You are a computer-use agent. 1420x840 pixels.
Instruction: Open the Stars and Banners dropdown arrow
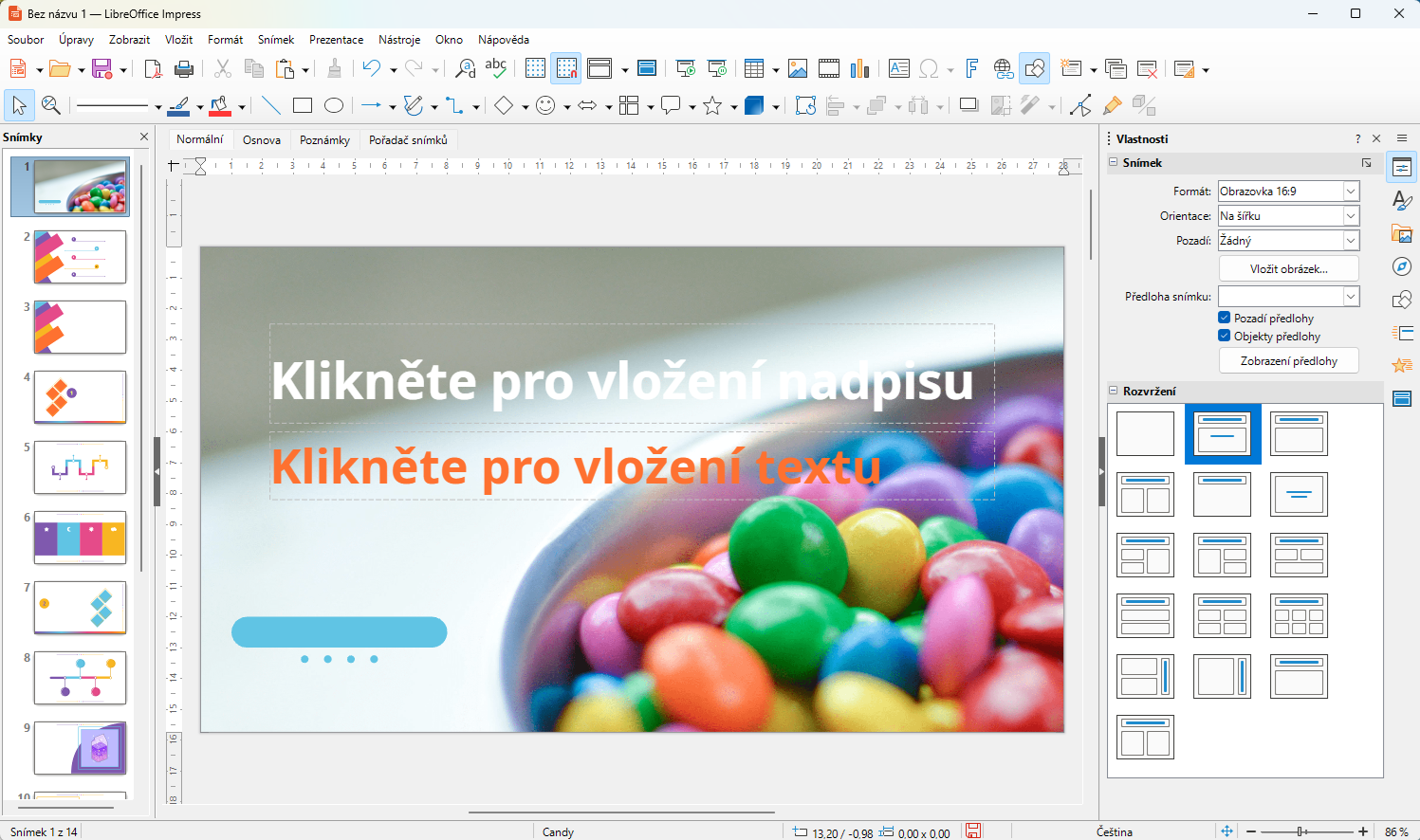[x=734, y=106]
